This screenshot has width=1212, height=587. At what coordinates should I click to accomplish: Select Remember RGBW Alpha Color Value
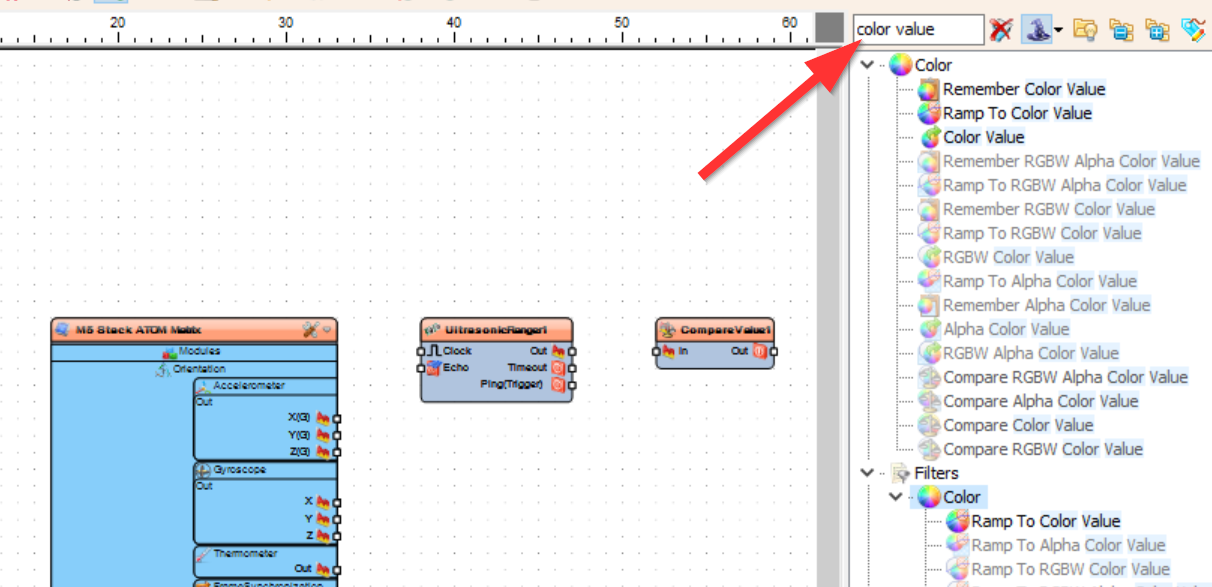coord(1071,161)
